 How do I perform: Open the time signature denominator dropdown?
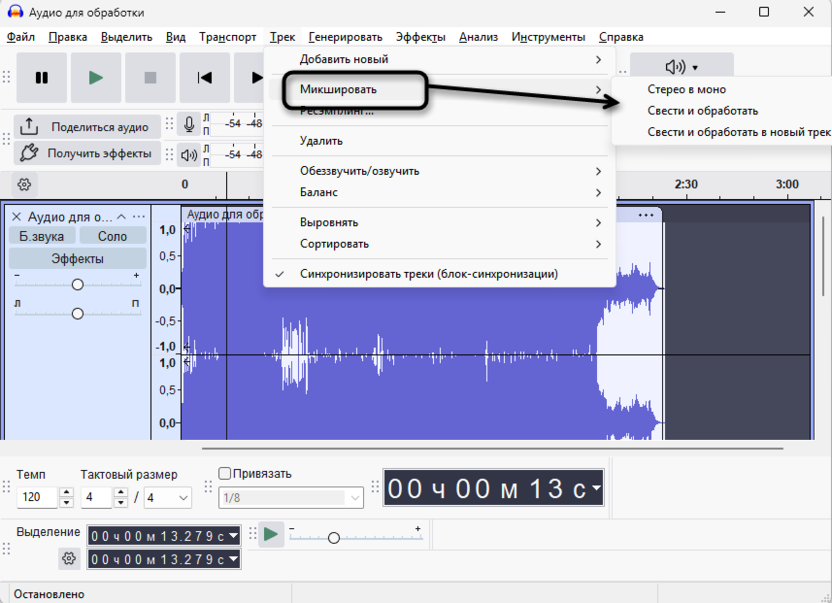coord(168,497)
